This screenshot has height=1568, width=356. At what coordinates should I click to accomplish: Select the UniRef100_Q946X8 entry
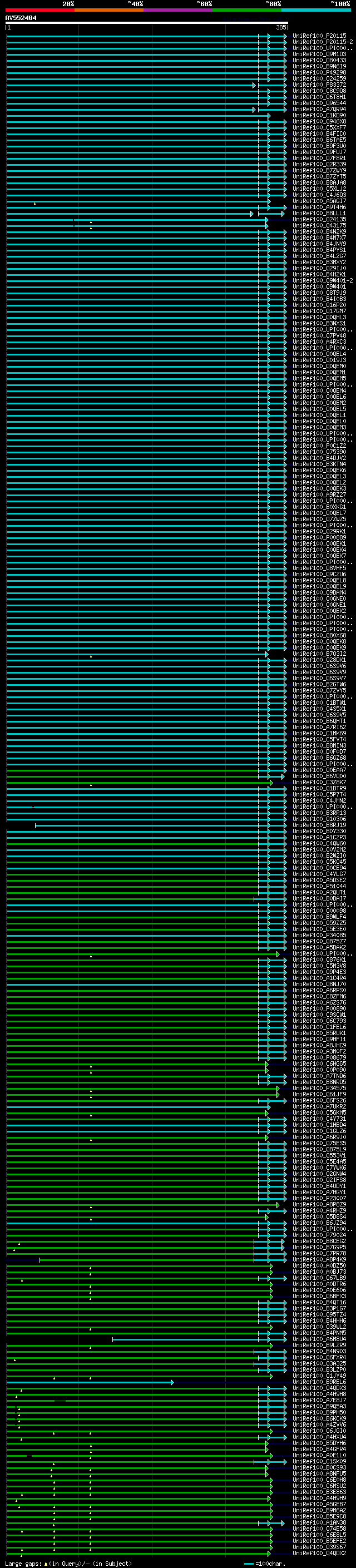tap(319, 122)
